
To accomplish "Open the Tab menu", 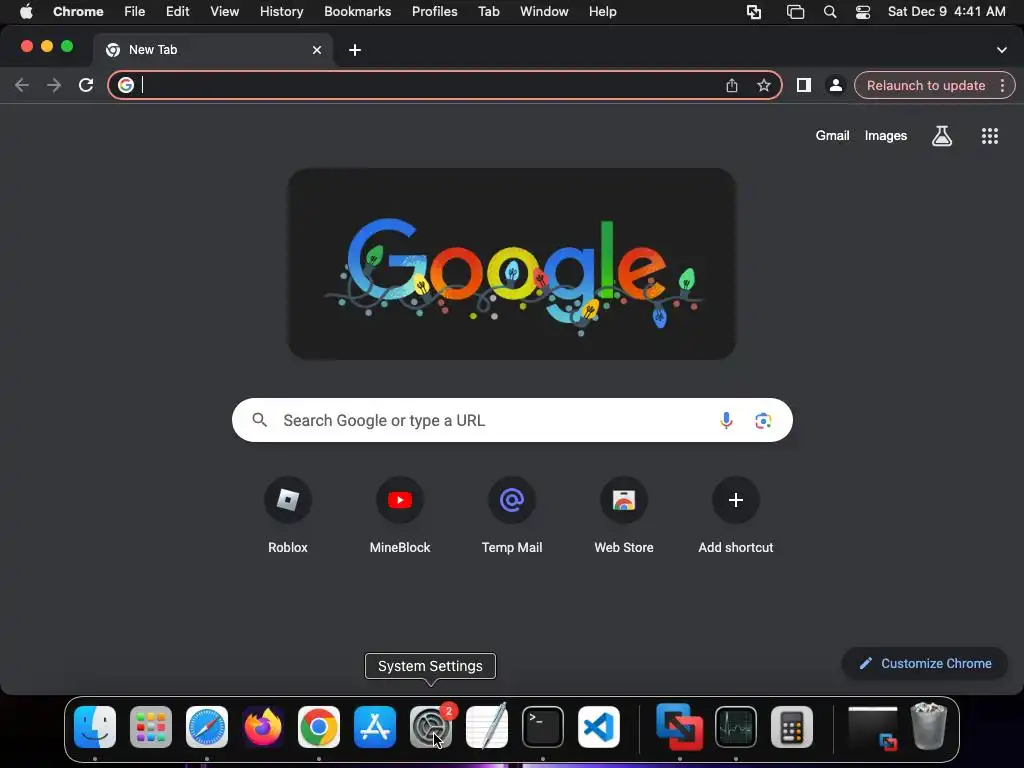I will [x=488, y=12].
